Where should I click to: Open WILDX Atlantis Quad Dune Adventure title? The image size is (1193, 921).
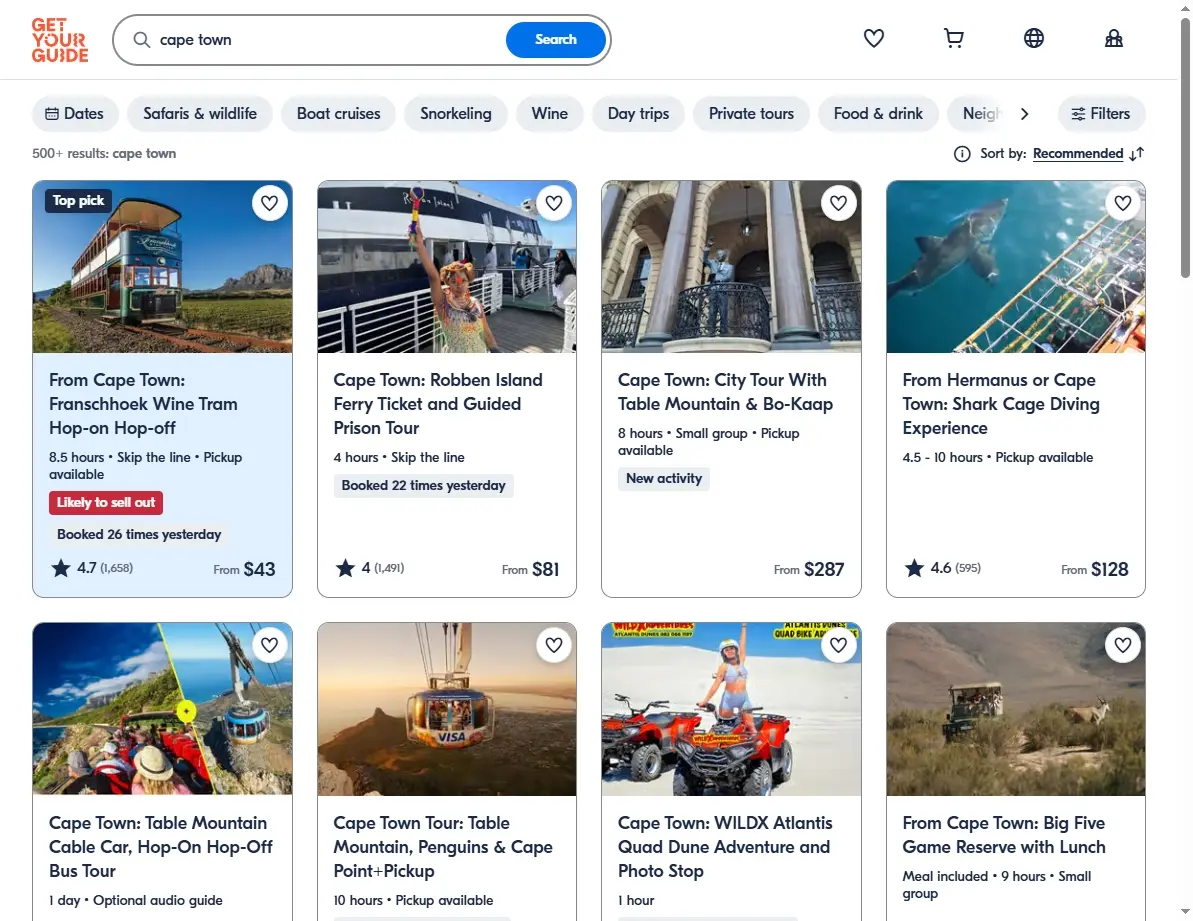coord(725,846)
